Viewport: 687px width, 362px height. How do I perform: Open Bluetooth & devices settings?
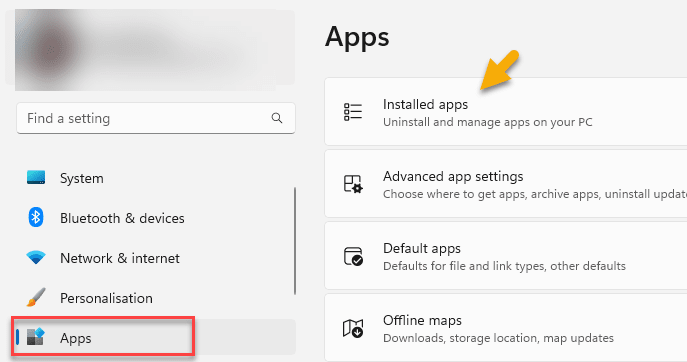pos(122,218)
